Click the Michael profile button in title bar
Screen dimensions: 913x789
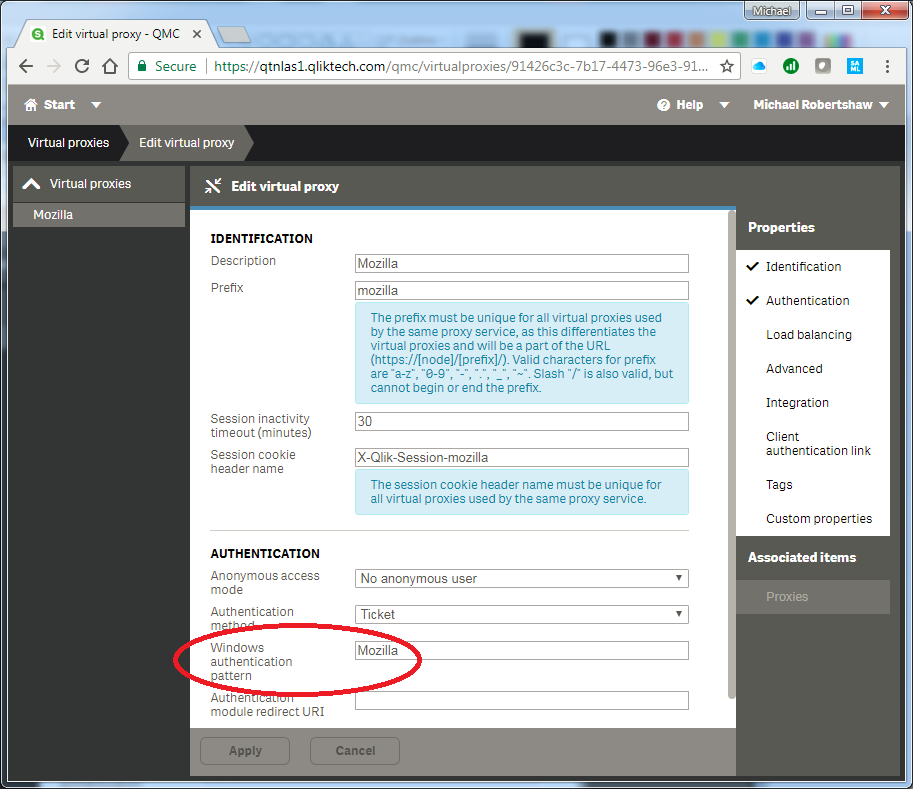click(772, 10)
